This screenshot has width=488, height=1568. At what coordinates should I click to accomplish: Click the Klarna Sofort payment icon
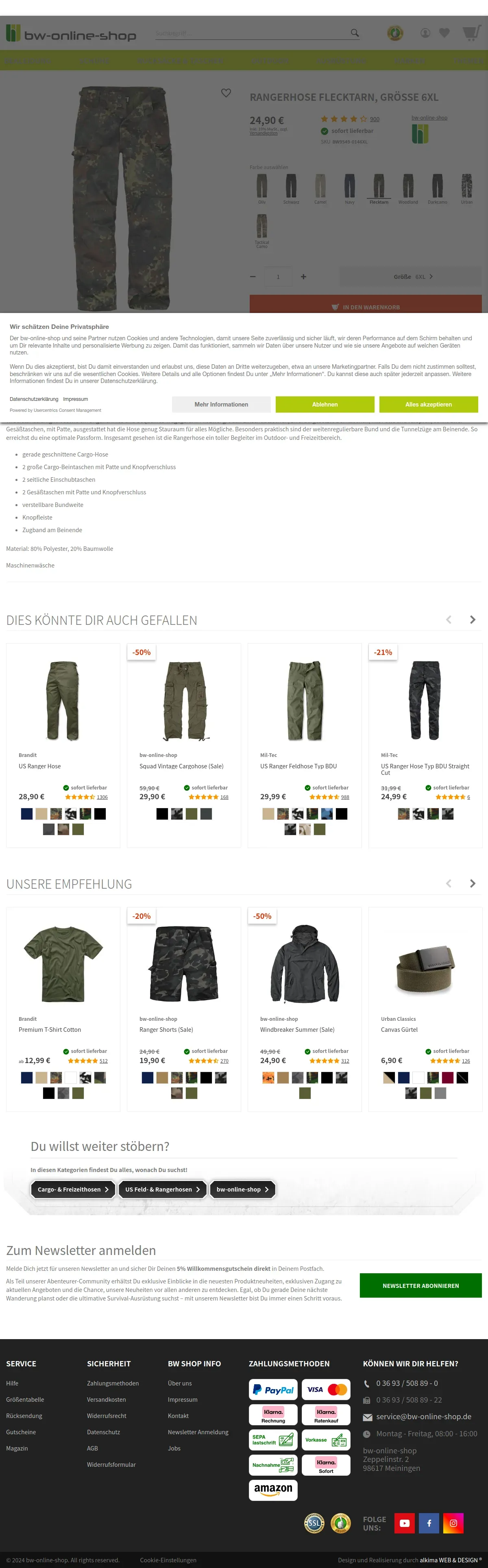326,1465
